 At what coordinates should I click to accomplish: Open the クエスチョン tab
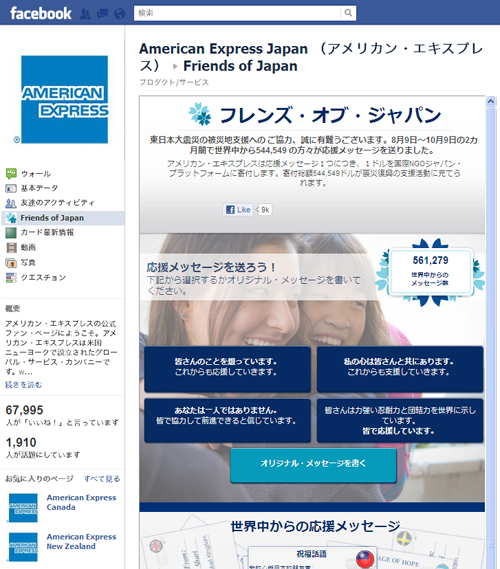pos(43,278)
